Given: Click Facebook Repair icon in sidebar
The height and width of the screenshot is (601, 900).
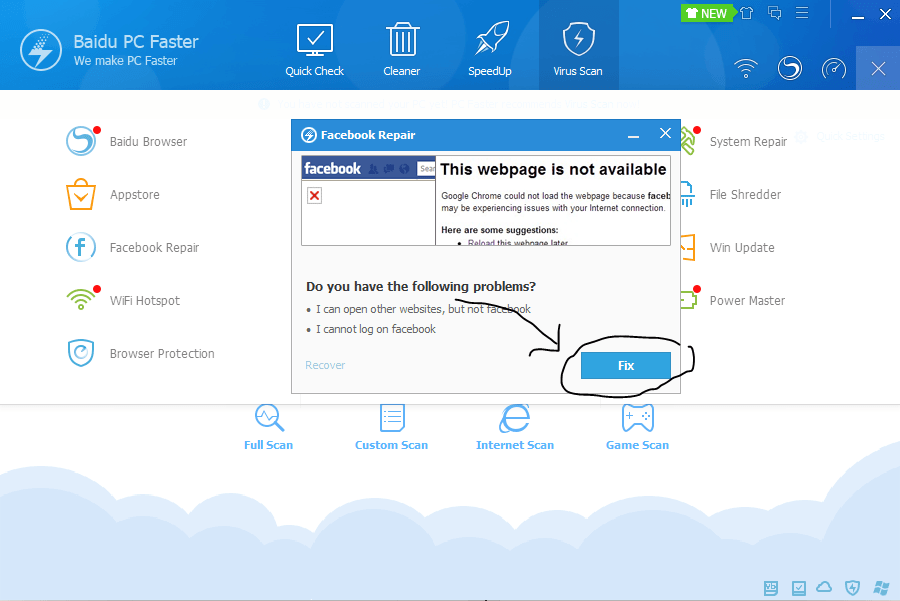Looking at the screenshot, I should click(80, 247).
